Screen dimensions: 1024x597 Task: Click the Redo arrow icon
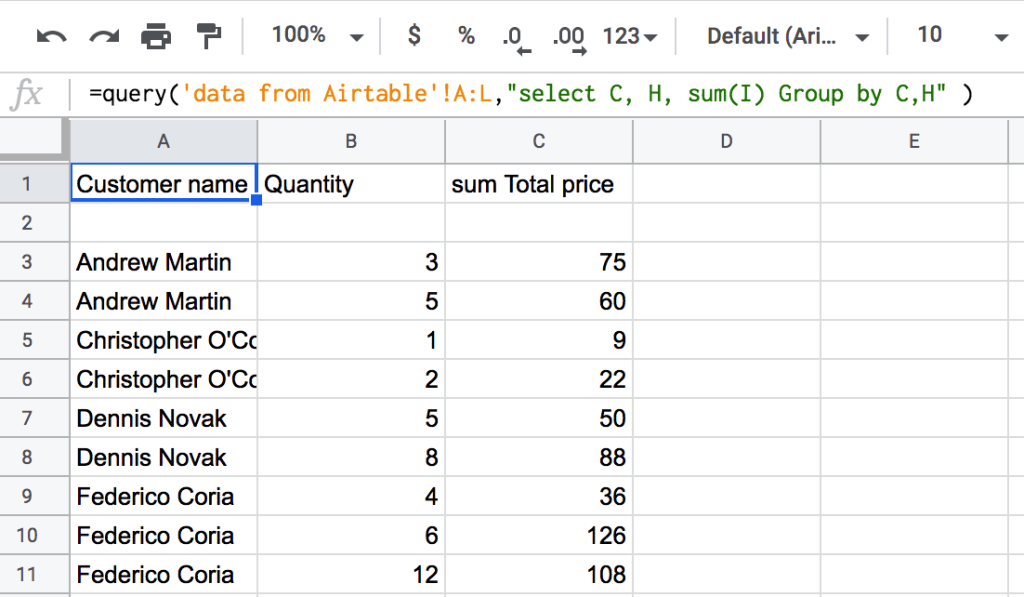104,37
